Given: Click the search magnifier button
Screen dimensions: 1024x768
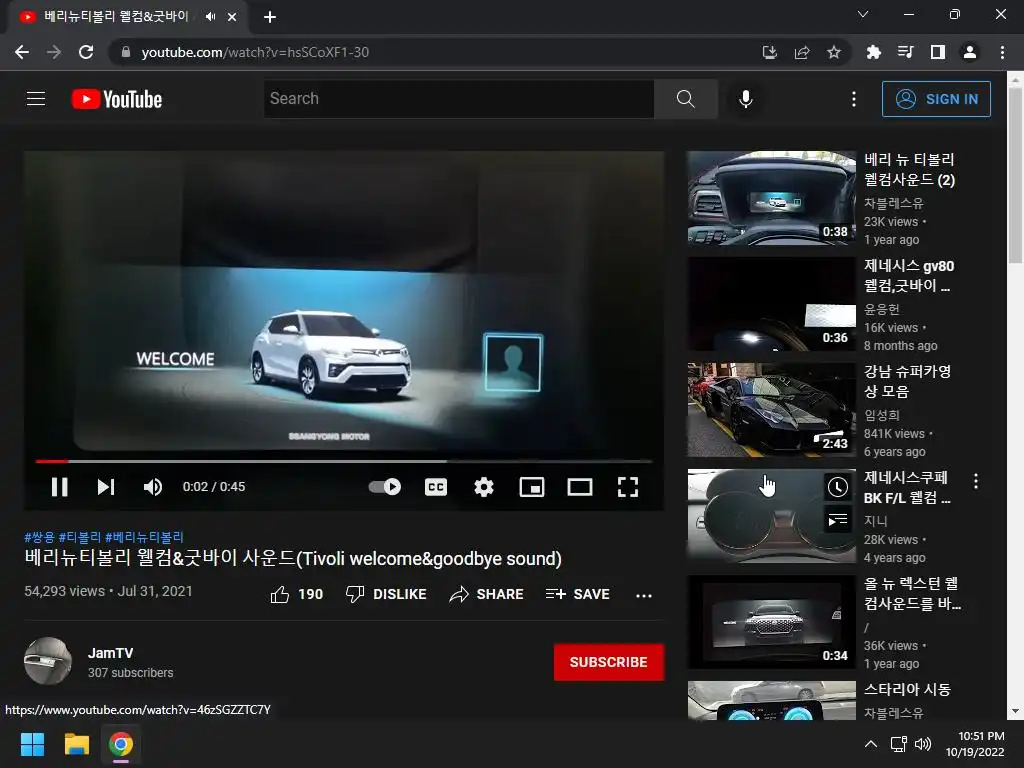Looking at the screenshot, I should pos(686,99).
